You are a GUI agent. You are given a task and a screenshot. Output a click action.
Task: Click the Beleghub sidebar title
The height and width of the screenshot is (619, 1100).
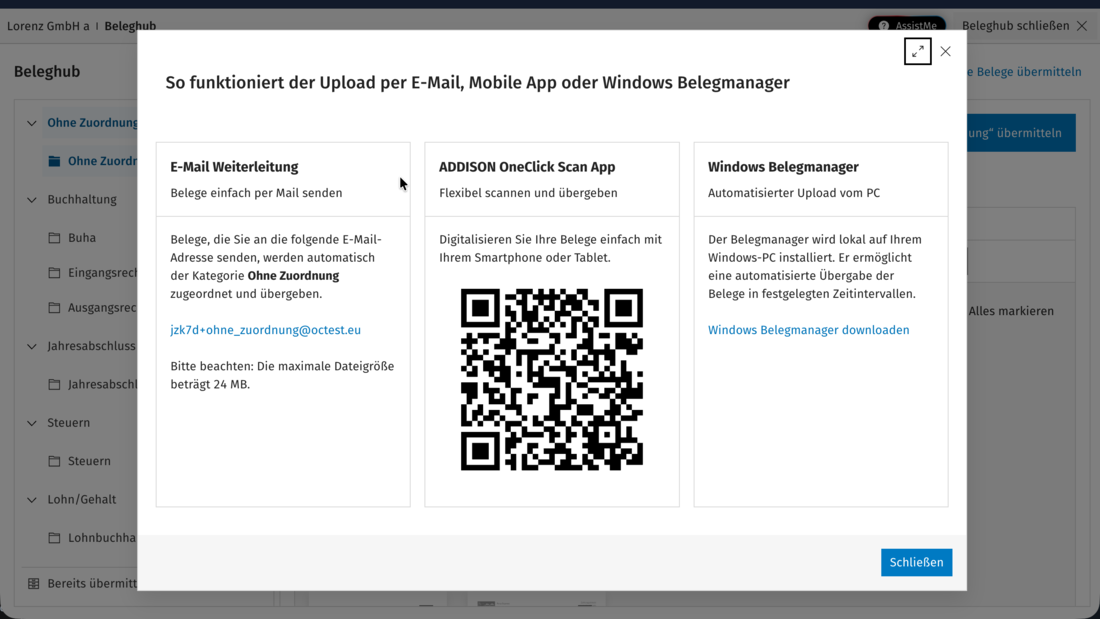(x=47, y=72)
